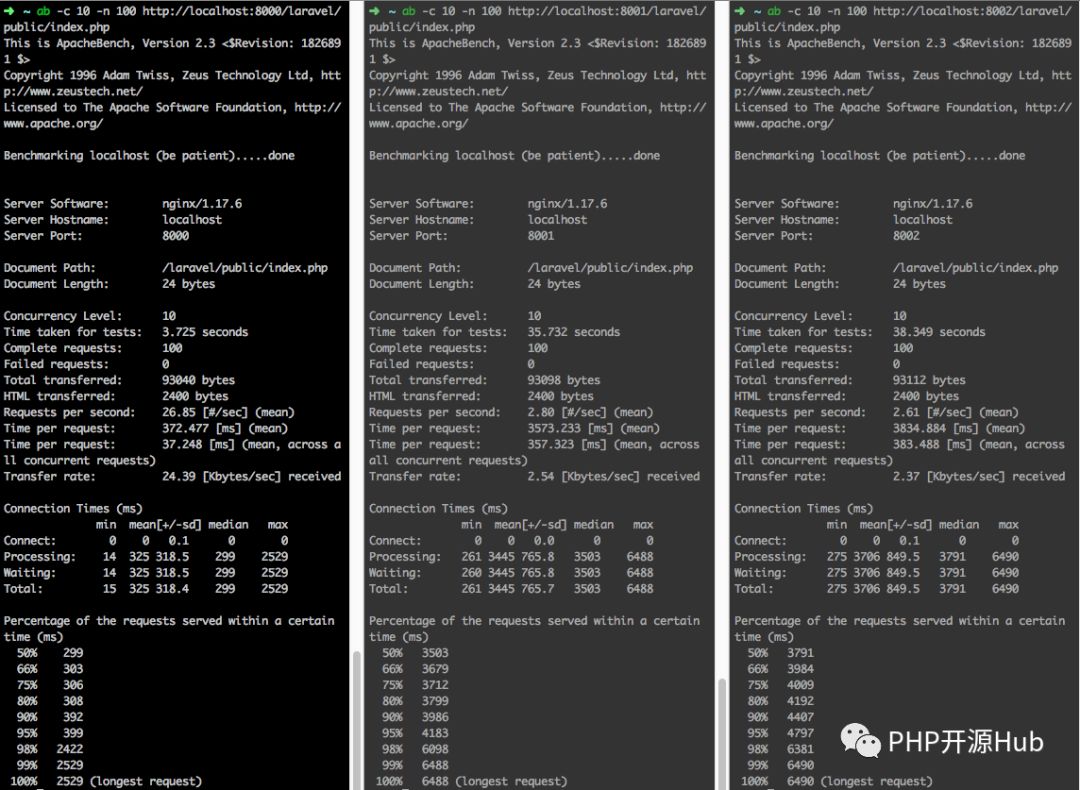
Task: Select the Server Port value "8002"
Action: point(906,236)
